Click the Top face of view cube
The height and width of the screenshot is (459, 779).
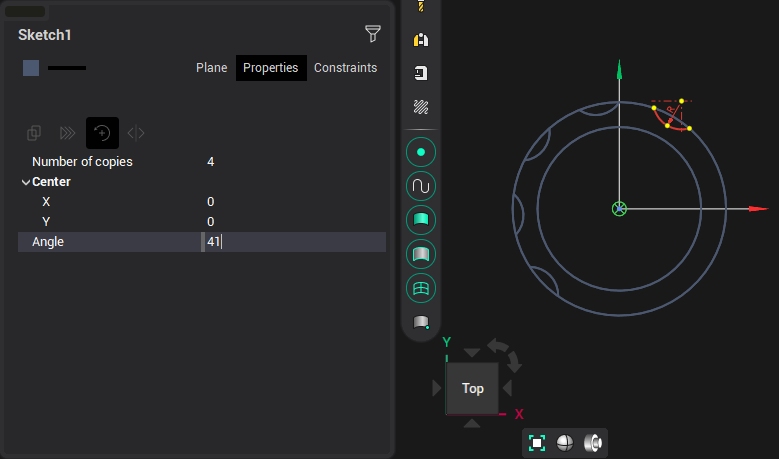(x=473, y=388)
